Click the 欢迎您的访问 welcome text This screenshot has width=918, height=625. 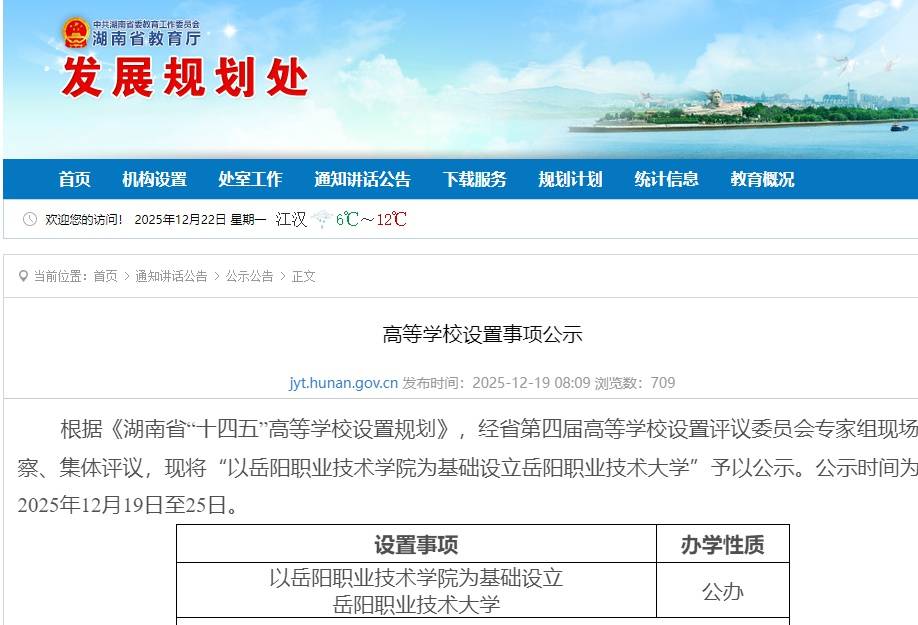84,219
